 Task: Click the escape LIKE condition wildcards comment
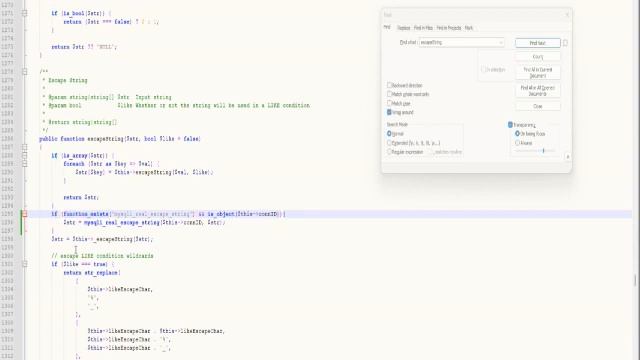tap(102, 256)
